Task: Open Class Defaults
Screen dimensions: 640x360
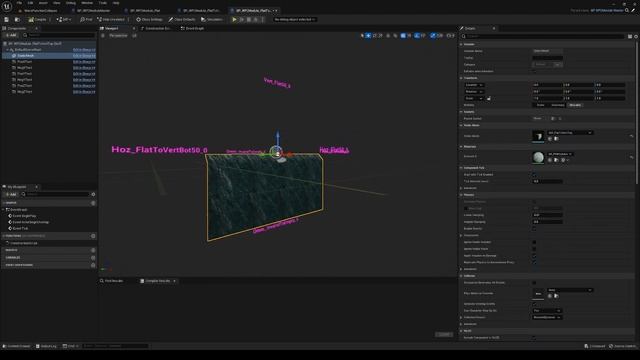Action: click(182, 19)
